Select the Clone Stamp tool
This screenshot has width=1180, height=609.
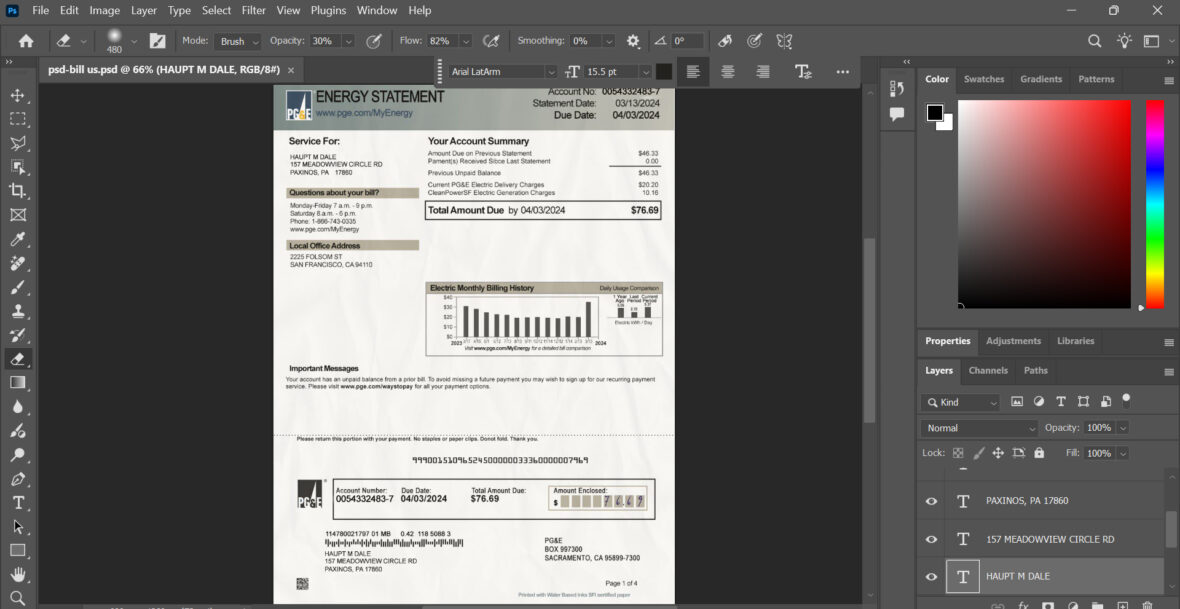click(x=17, y=311)
